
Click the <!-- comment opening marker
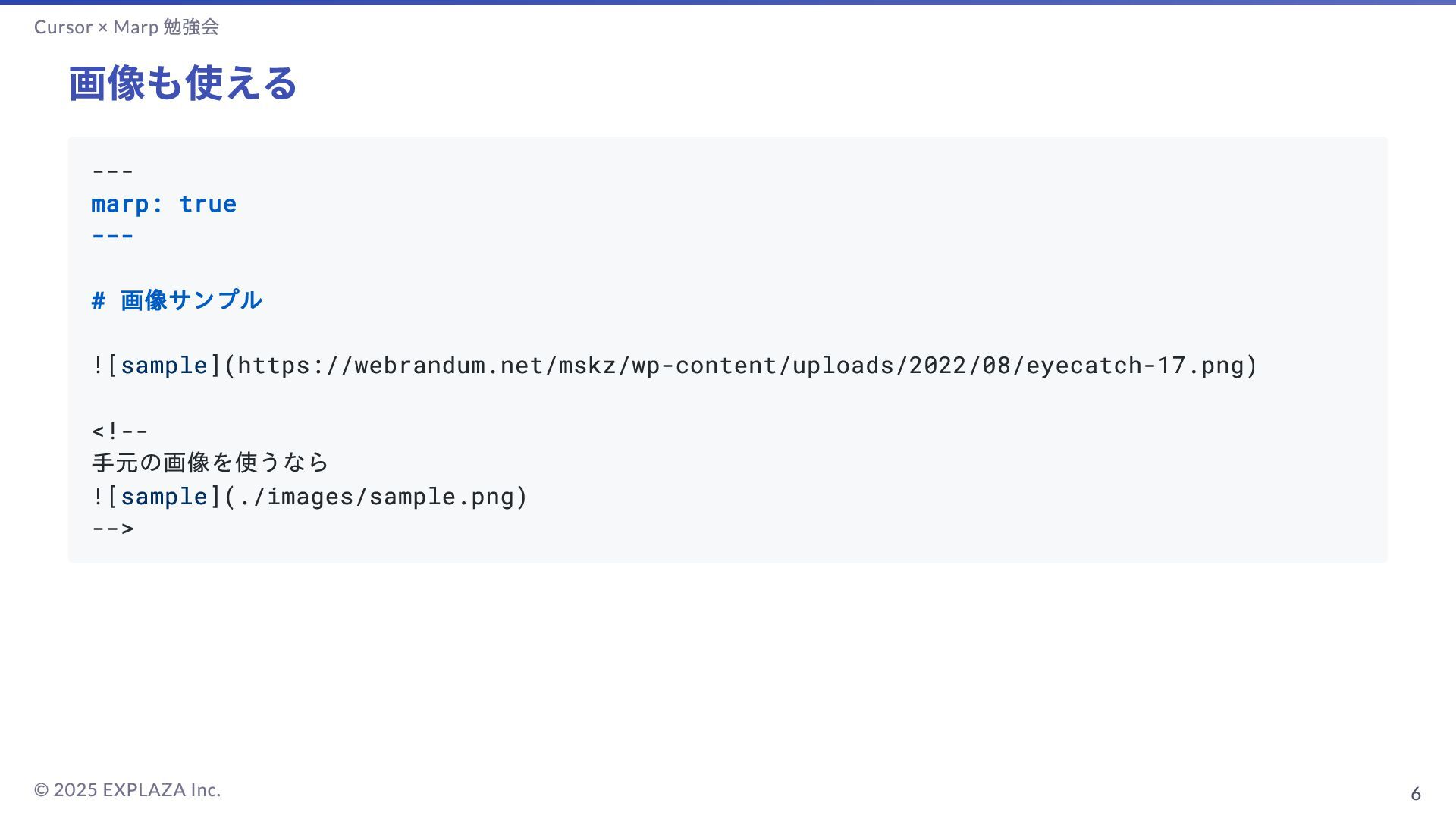[120, 431]
